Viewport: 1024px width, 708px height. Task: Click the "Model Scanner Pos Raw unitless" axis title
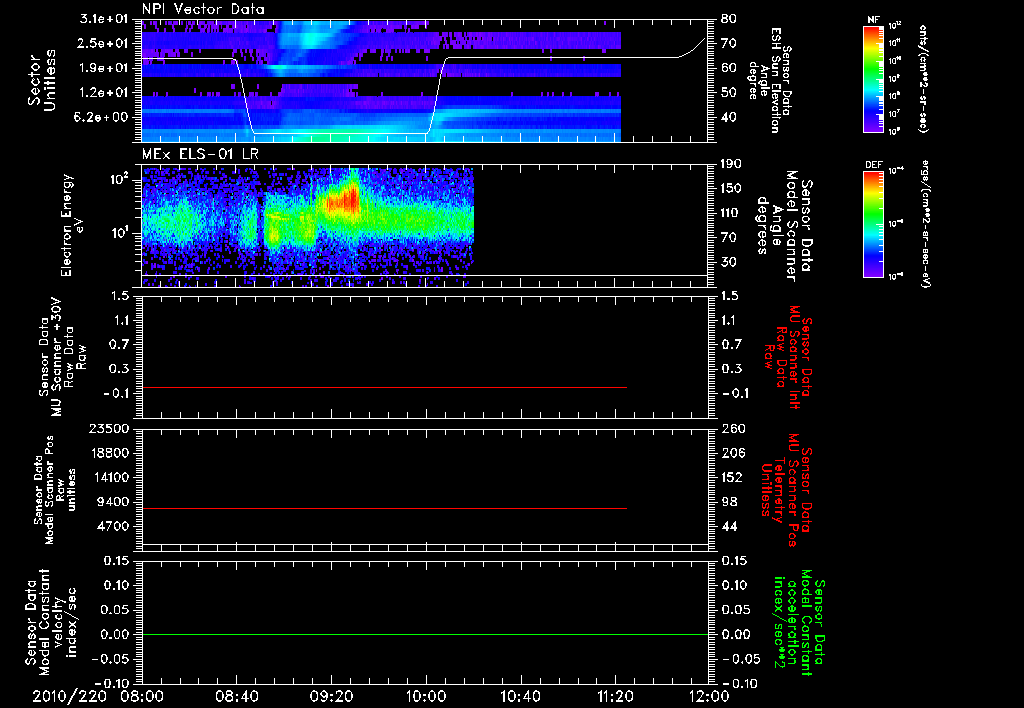(56, 490)
